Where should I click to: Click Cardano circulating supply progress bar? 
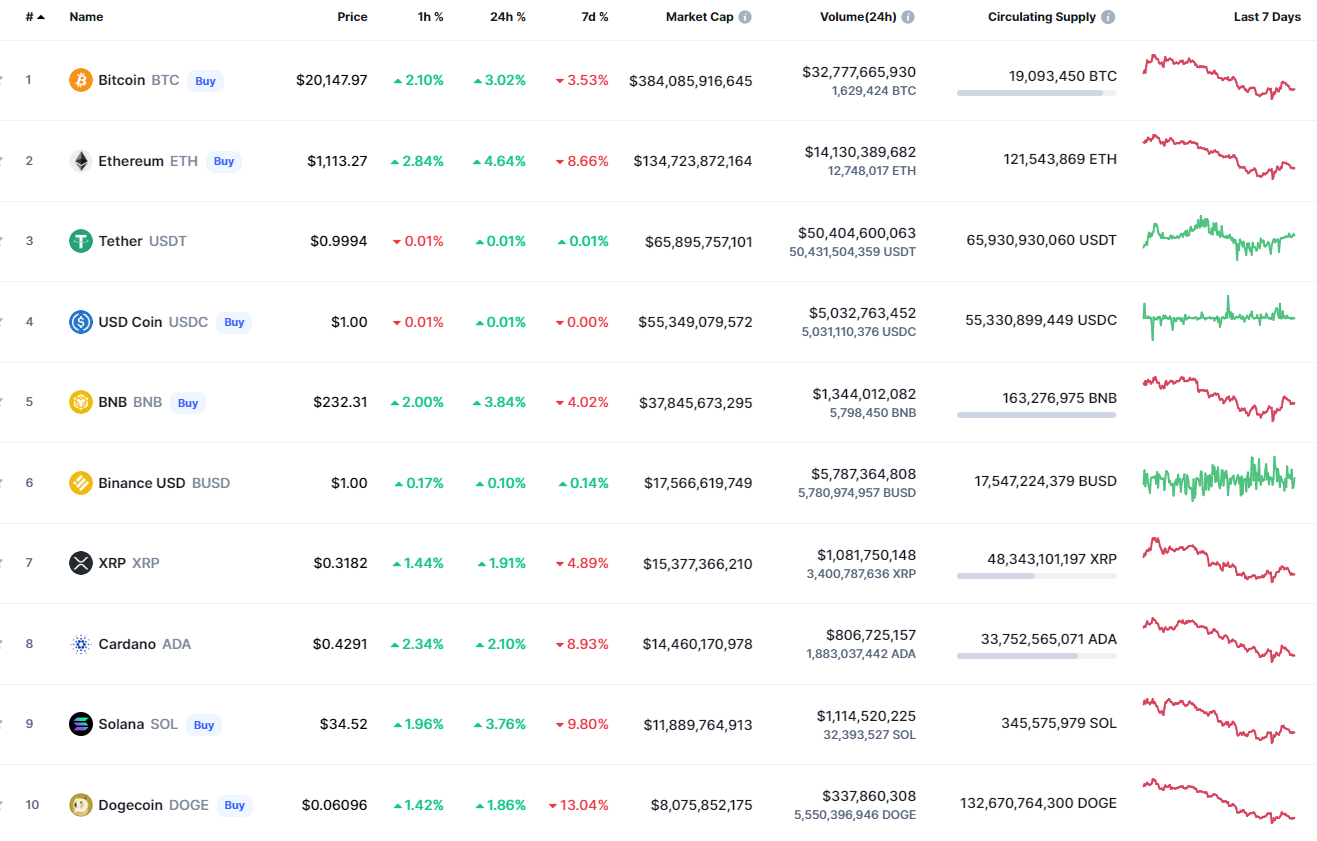(x=1037, y=656)
